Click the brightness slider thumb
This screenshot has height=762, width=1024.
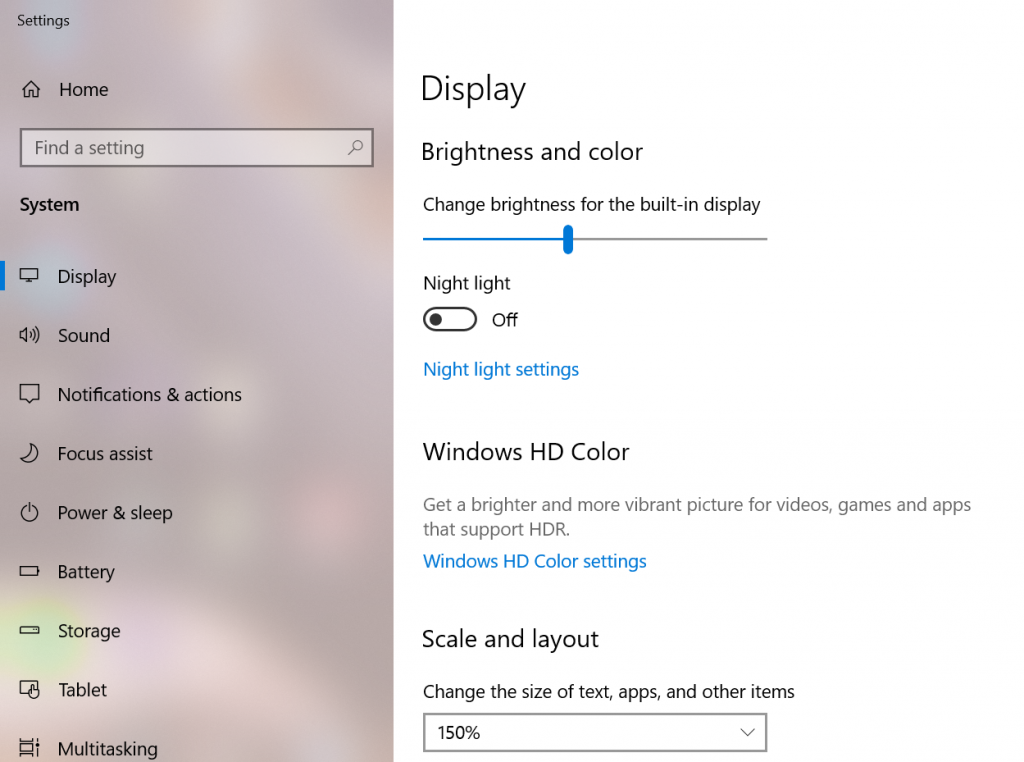568,239
